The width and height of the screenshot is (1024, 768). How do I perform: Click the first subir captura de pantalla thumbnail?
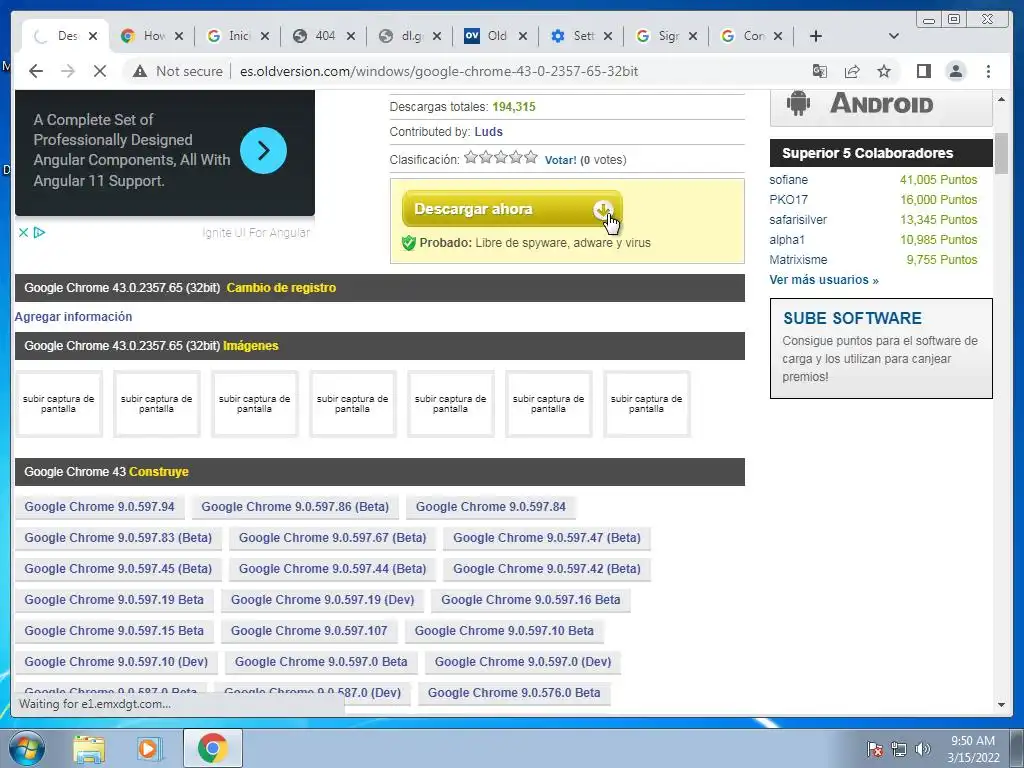59,404
